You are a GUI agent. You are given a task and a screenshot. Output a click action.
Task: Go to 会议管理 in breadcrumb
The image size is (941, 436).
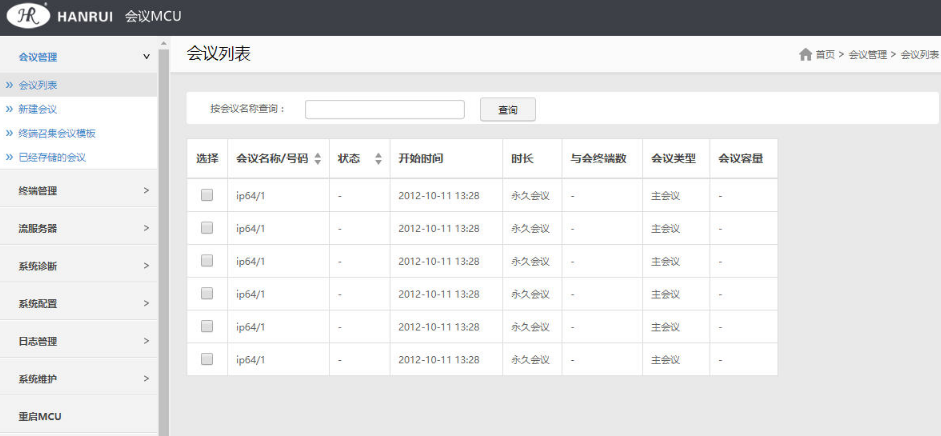click(867, 55)
